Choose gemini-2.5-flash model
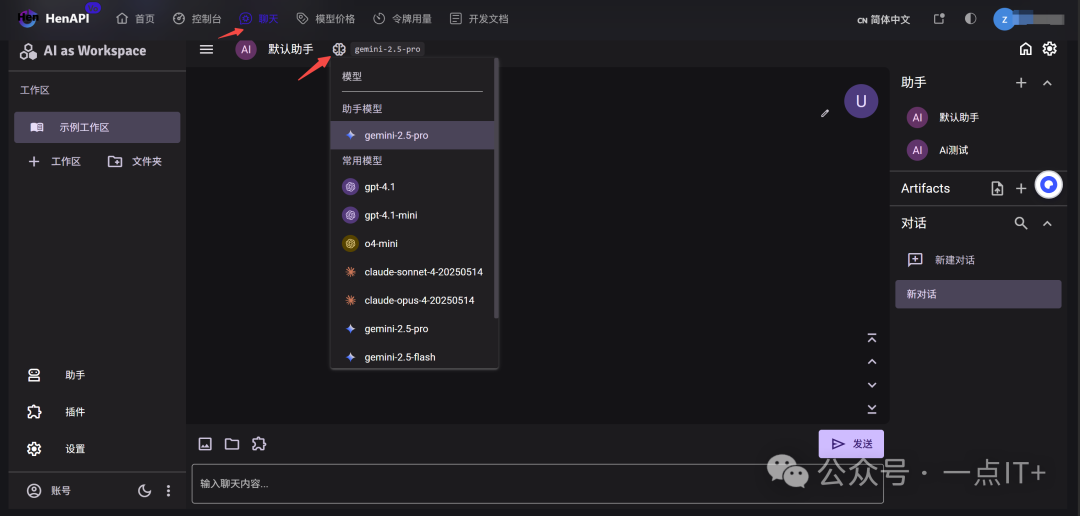This screenshot has height=516, width=1080. tap(412, 357)
